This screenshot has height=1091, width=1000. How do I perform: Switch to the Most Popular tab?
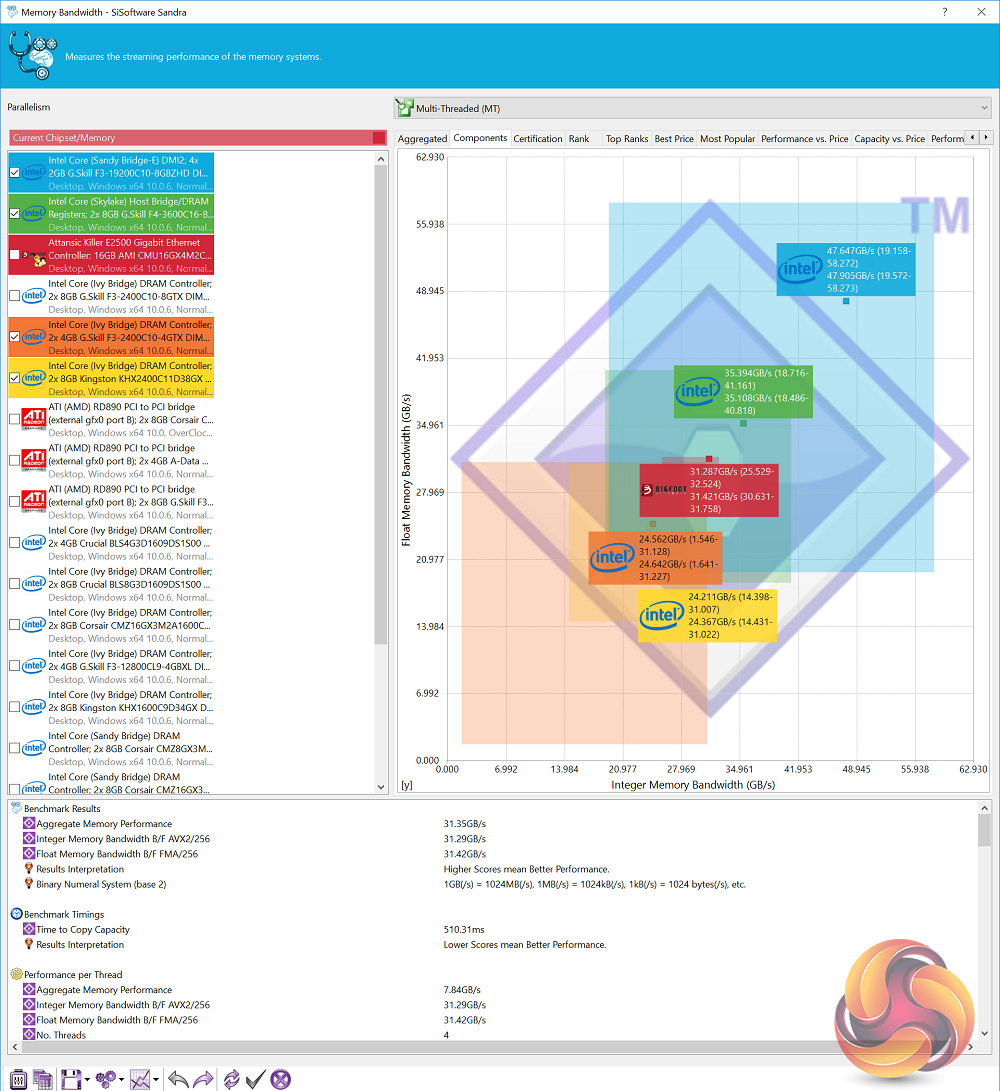727,138
